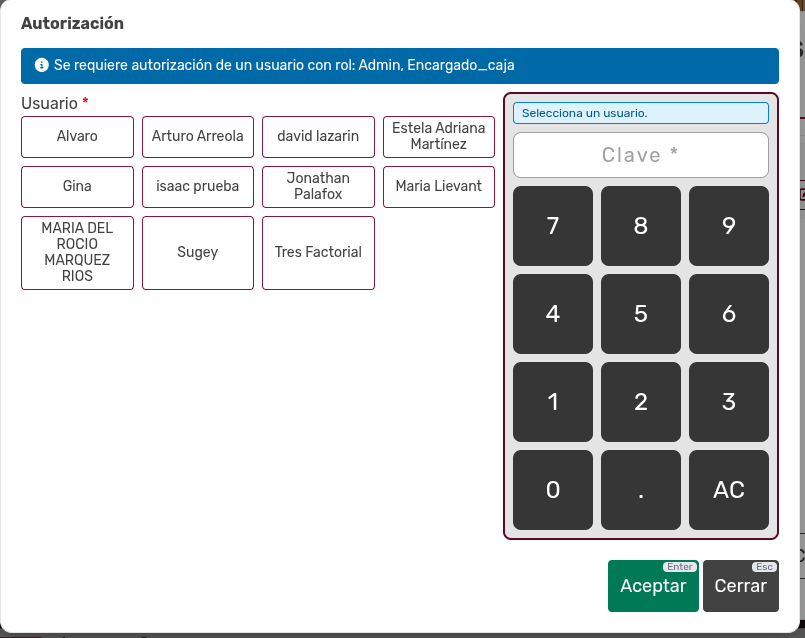Screen dimensions: 805x638
Task: Select the Sugey user button
Action: [198, 253]
